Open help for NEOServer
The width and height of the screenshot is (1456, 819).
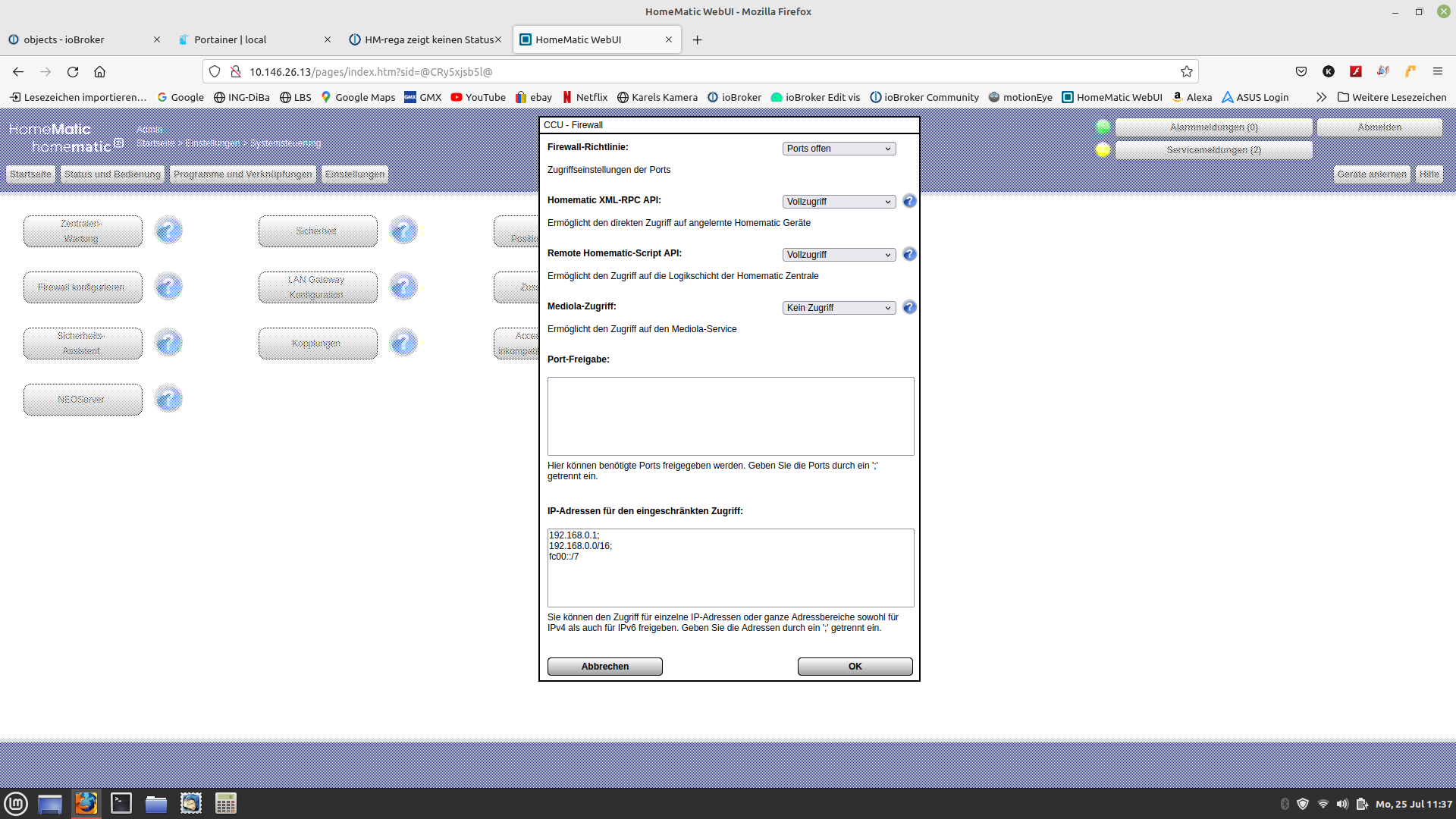tap(168, 399)
